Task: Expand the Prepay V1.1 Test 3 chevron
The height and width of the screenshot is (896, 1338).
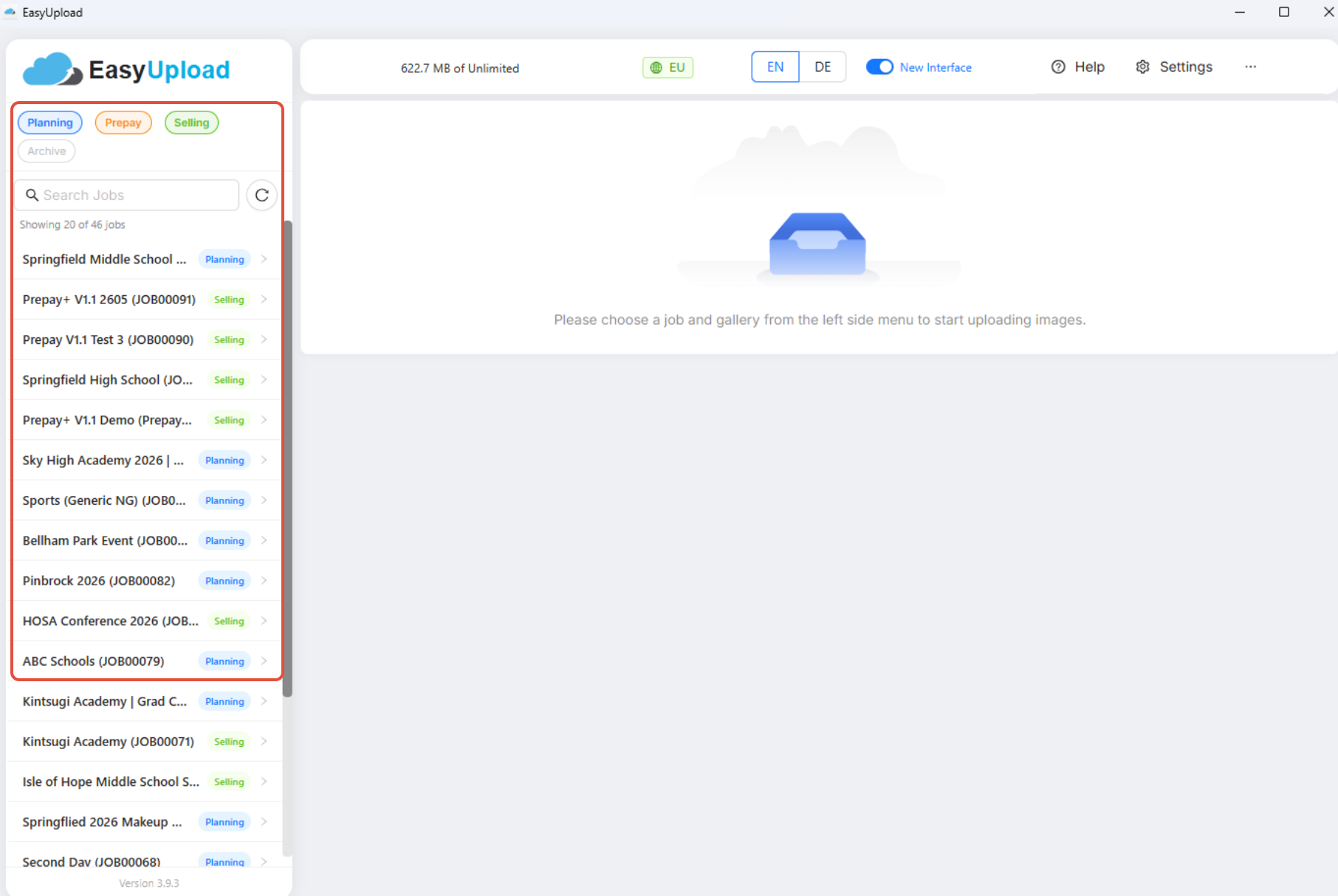Action: 264,340
